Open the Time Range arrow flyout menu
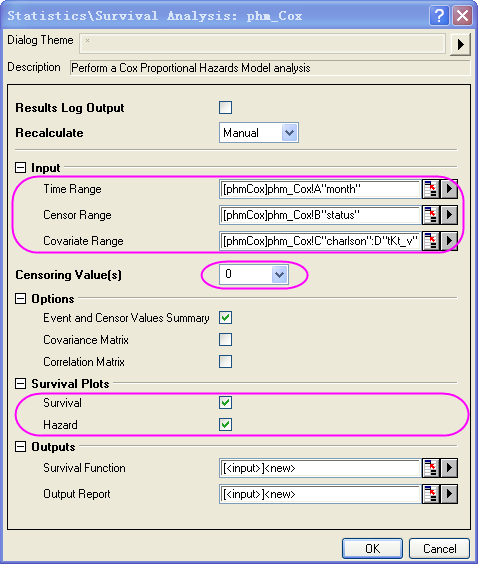Viewport: 478px width, 564px height. pos(449,189)
